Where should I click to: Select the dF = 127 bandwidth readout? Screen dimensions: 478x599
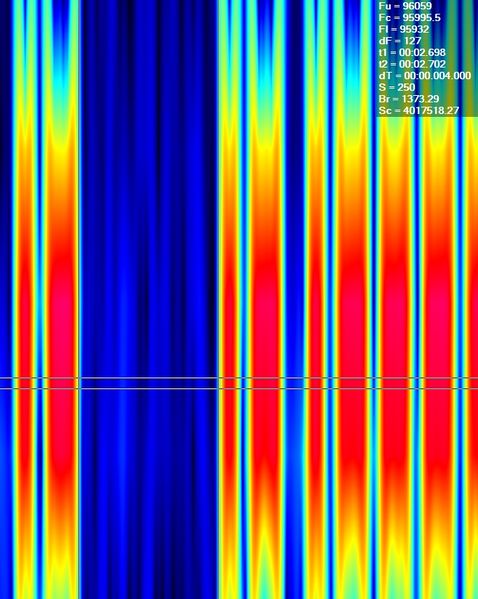coord(400,40)
